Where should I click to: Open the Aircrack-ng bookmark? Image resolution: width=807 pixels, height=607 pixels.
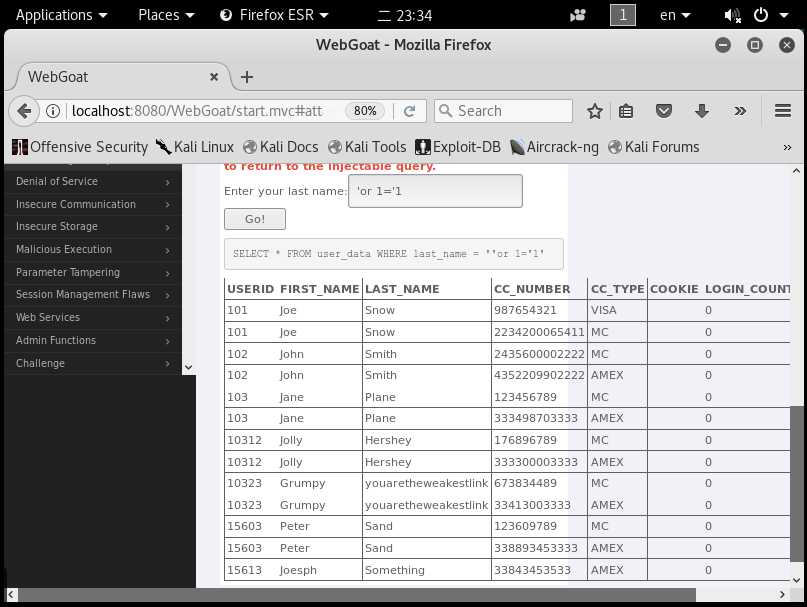[554, 147]
